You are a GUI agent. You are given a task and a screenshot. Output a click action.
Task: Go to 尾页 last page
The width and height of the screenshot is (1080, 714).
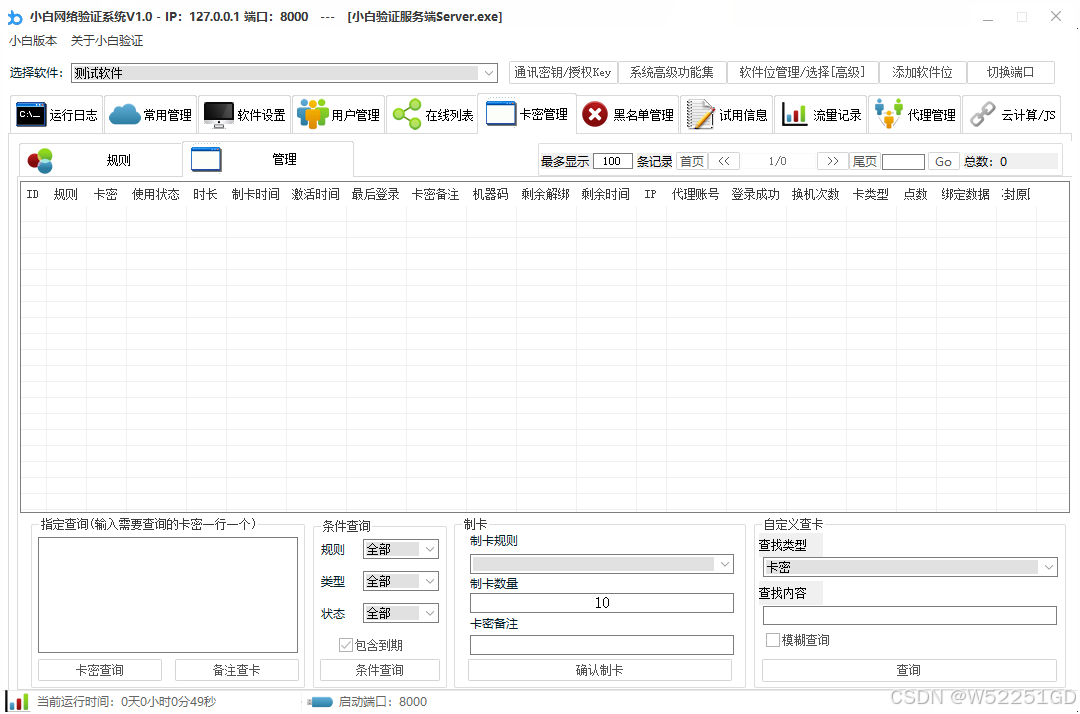(864, 161)
